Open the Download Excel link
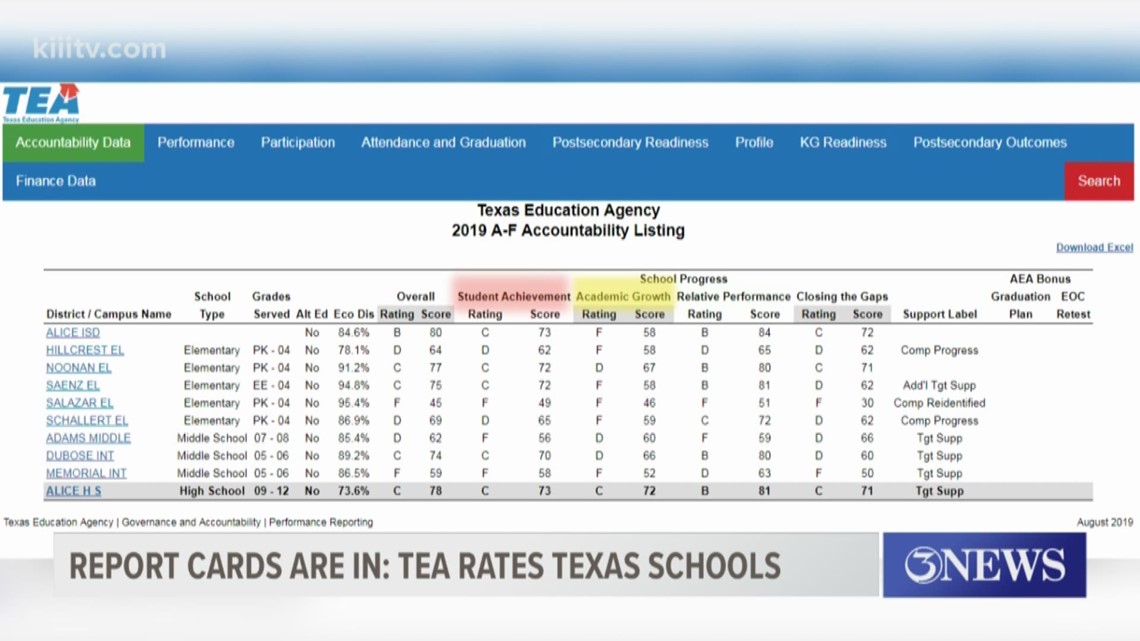 (x=1093, y=246)
